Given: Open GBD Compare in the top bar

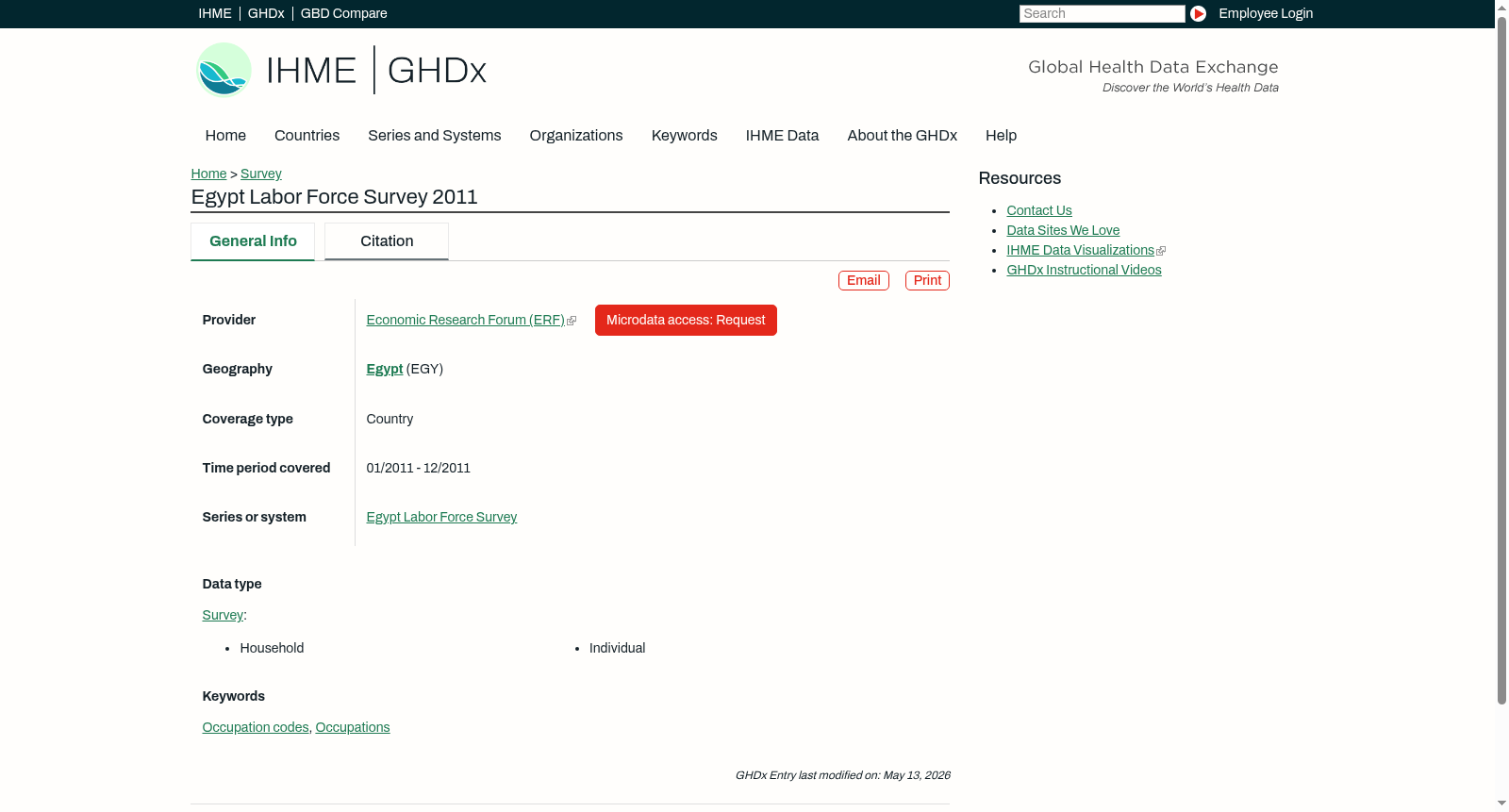Looking at the screenshot, I should coord(344,13).
